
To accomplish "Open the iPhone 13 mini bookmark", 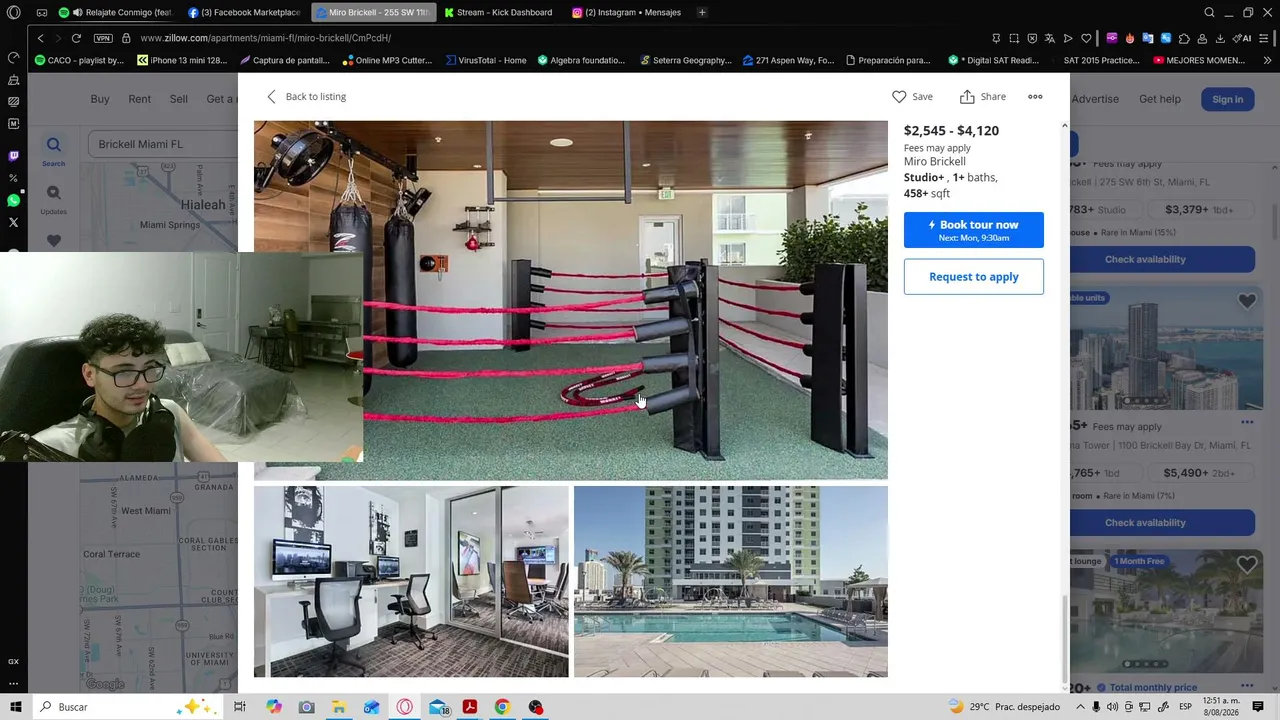I will (x=182, y=60).
